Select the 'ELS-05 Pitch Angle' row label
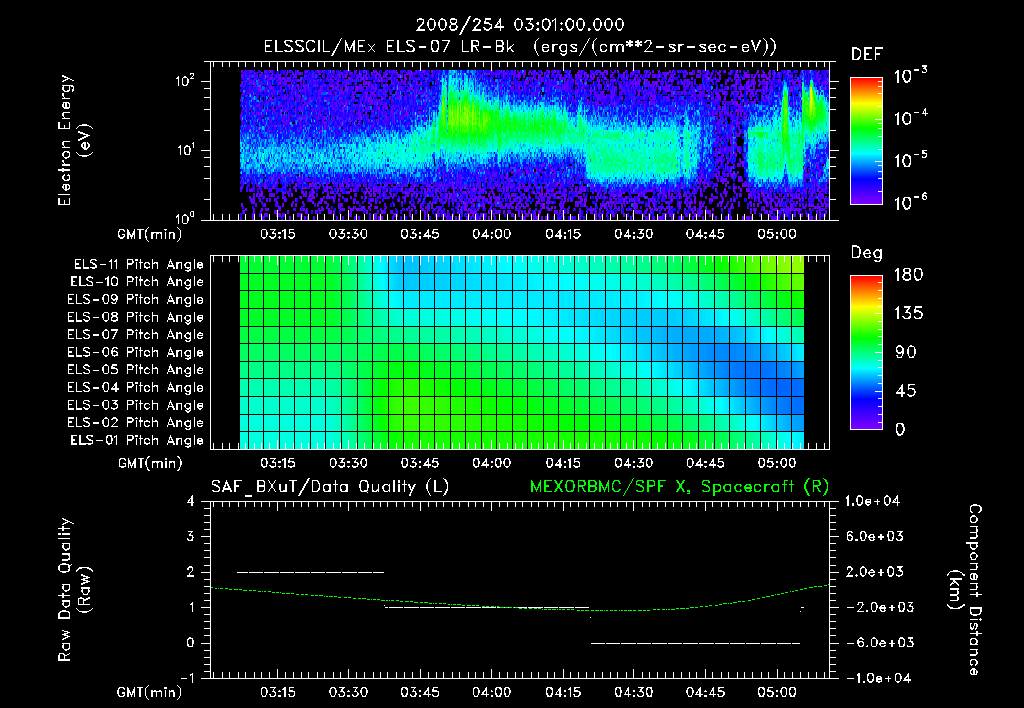The height and width of the screenshot is (708, 1024). 136,370
